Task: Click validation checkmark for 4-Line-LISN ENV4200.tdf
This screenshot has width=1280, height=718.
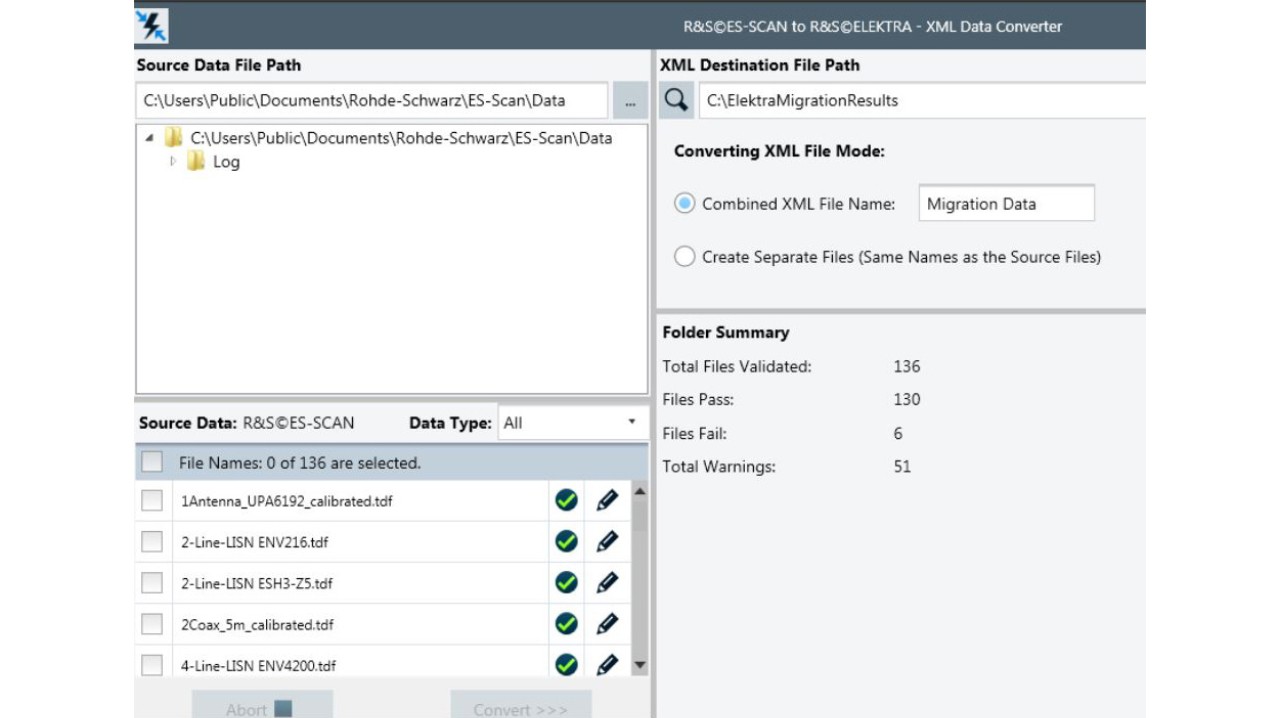Action: 566,664
